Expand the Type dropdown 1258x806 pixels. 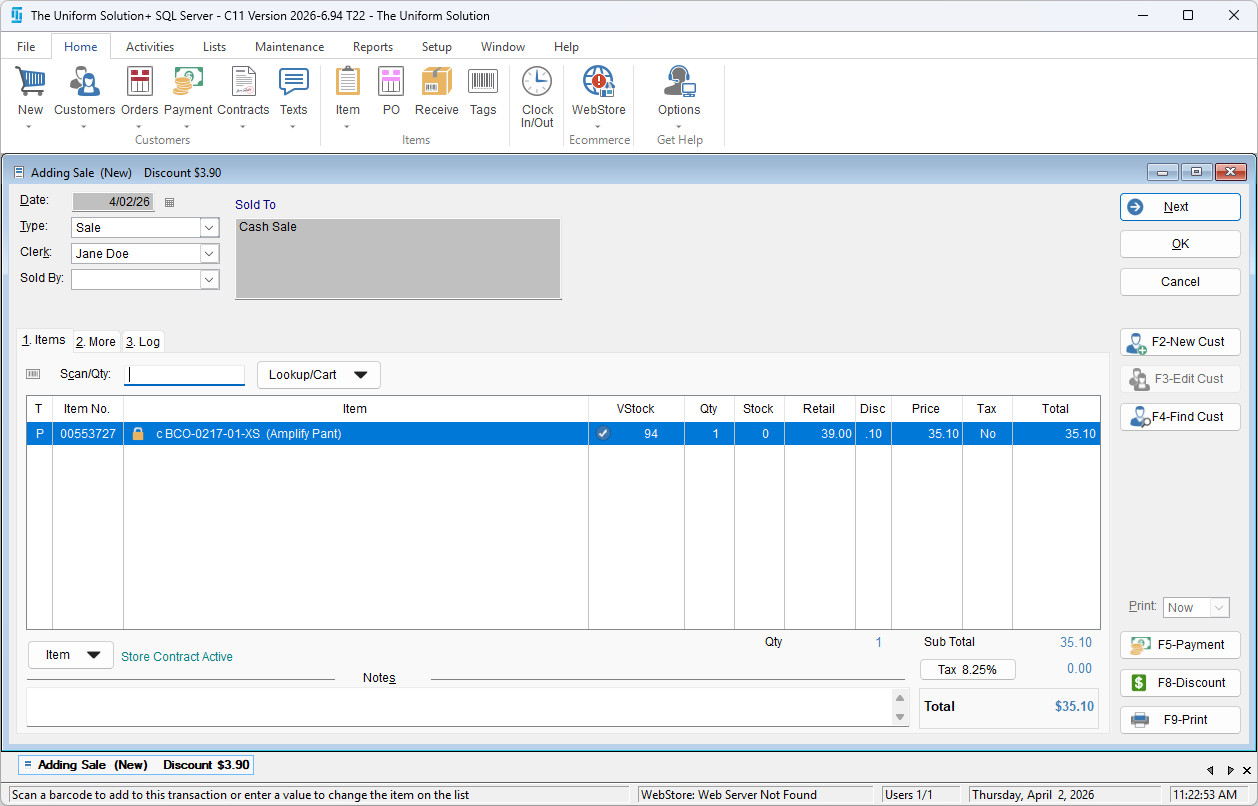tap(209, 228)
